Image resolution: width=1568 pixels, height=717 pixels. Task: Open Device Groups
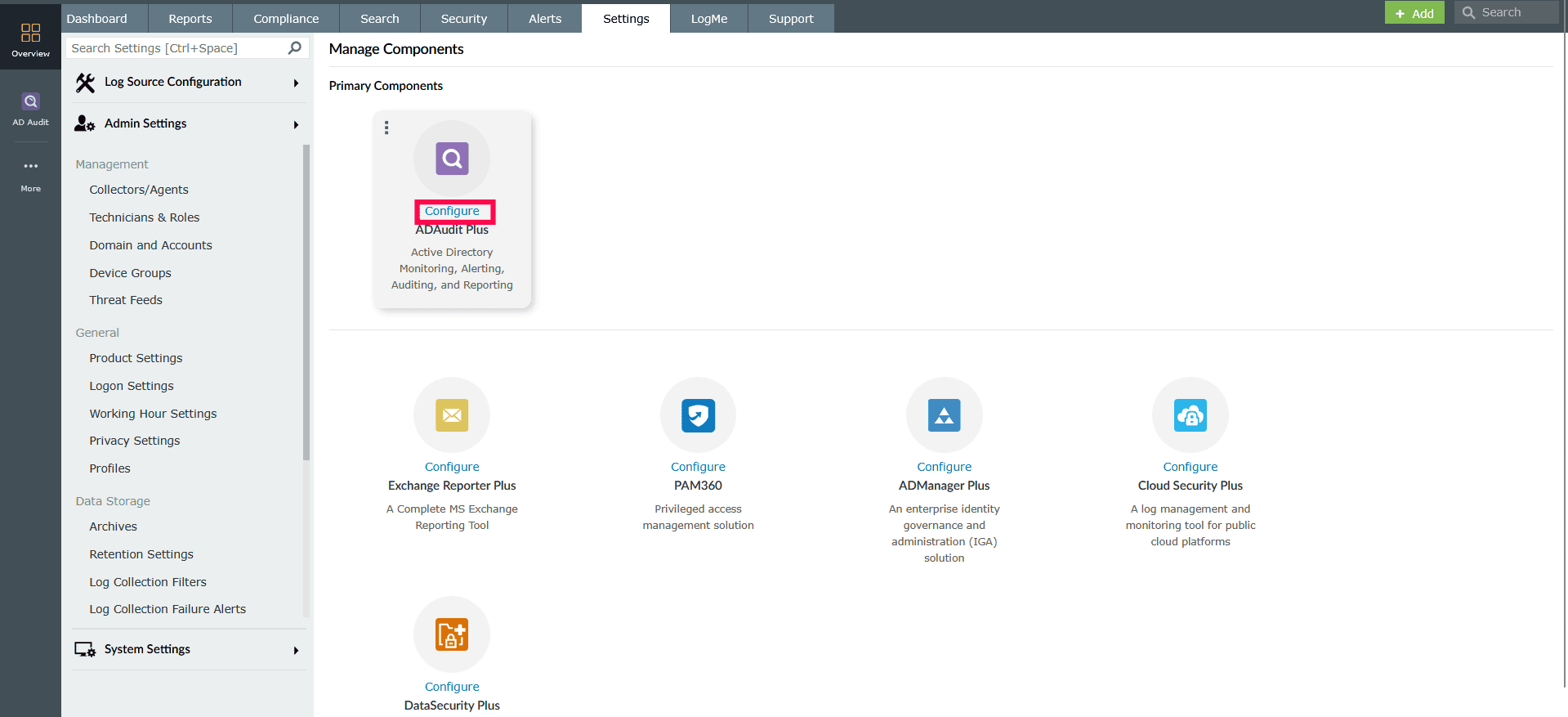(131, 273)
